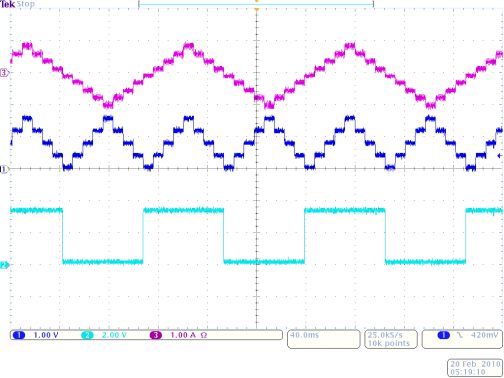504x378 pixels.
Task: Click the 1.00 A channel 3 scale readout
Action: 183,335
